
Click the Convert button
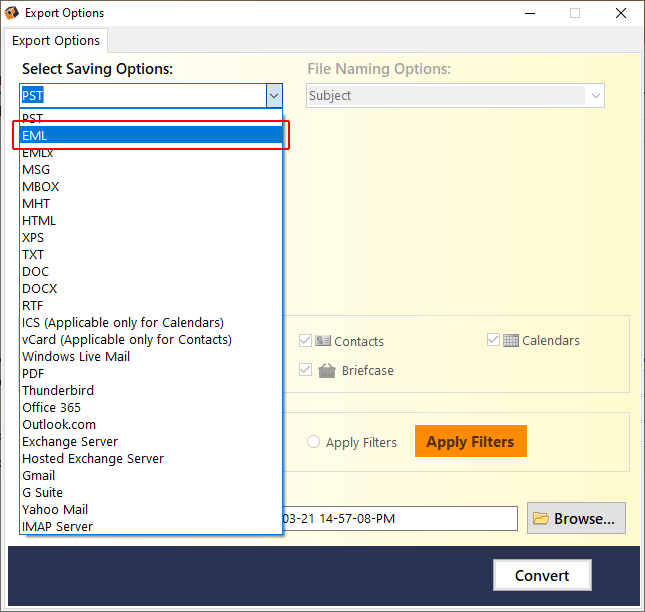click(x=542, y=575)
